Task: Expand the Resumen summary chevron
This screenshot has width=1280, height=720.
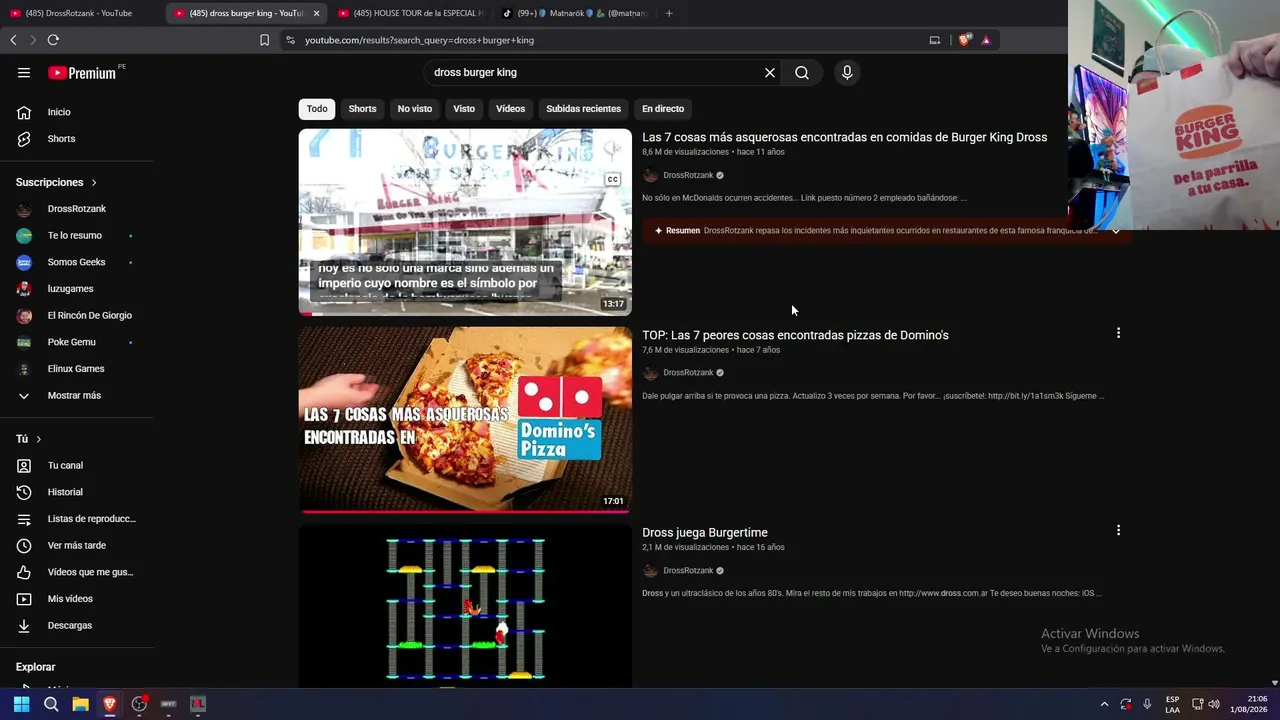Action: [x=1115, y=231]
